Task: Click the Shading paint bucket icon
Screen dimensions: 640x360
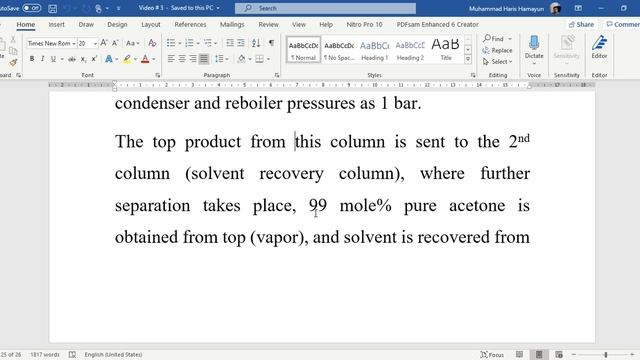Action: pos(241,59)
